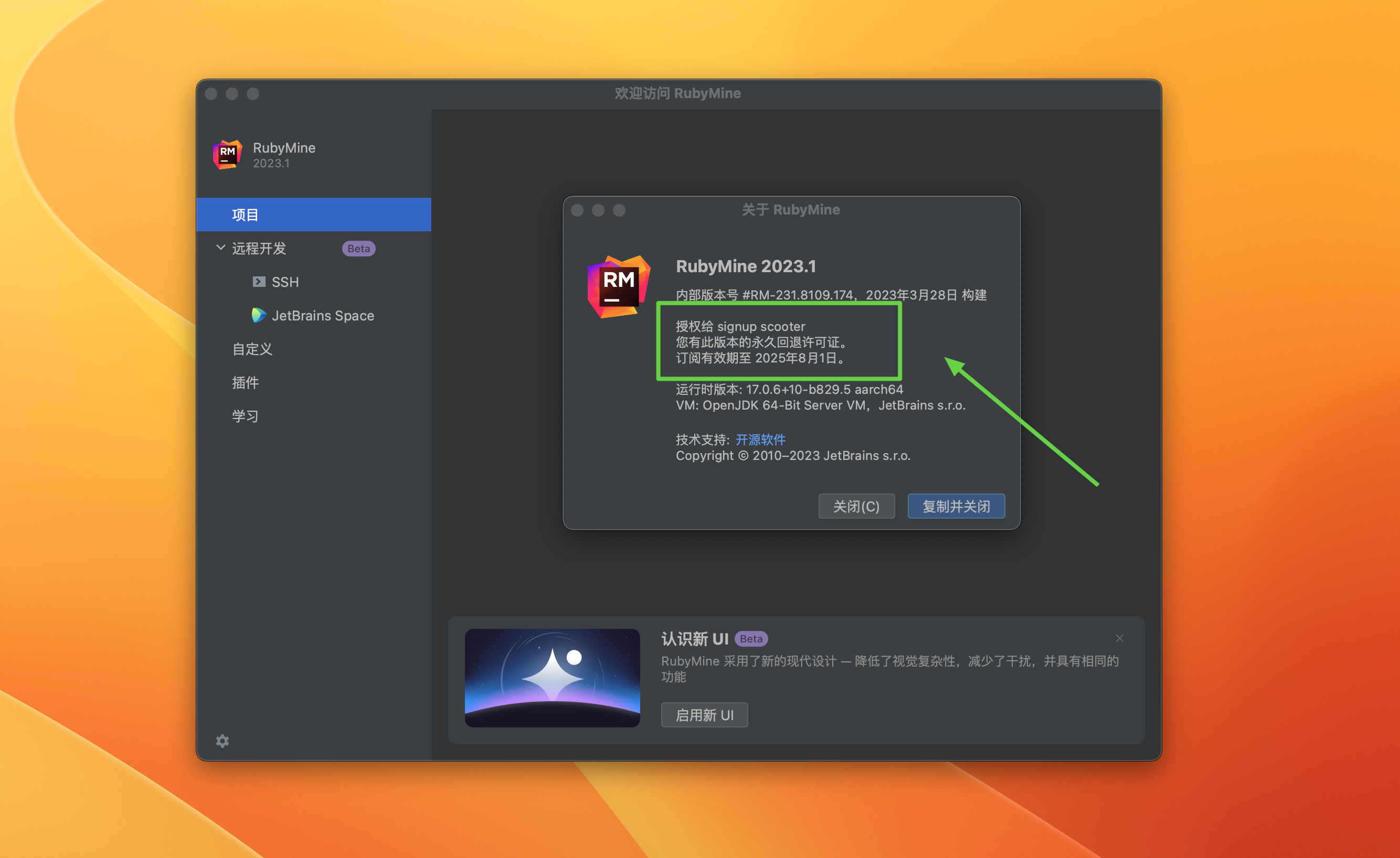The image size is (1400, 858).
Task: Dismiss the new UI banner with the X
Action: [x=1119, y=638]
